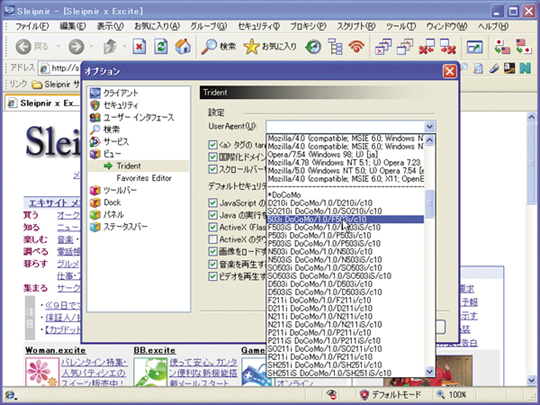Toggle 画像をロード checkbox
The image size is (540, 405).
point(213,252)
